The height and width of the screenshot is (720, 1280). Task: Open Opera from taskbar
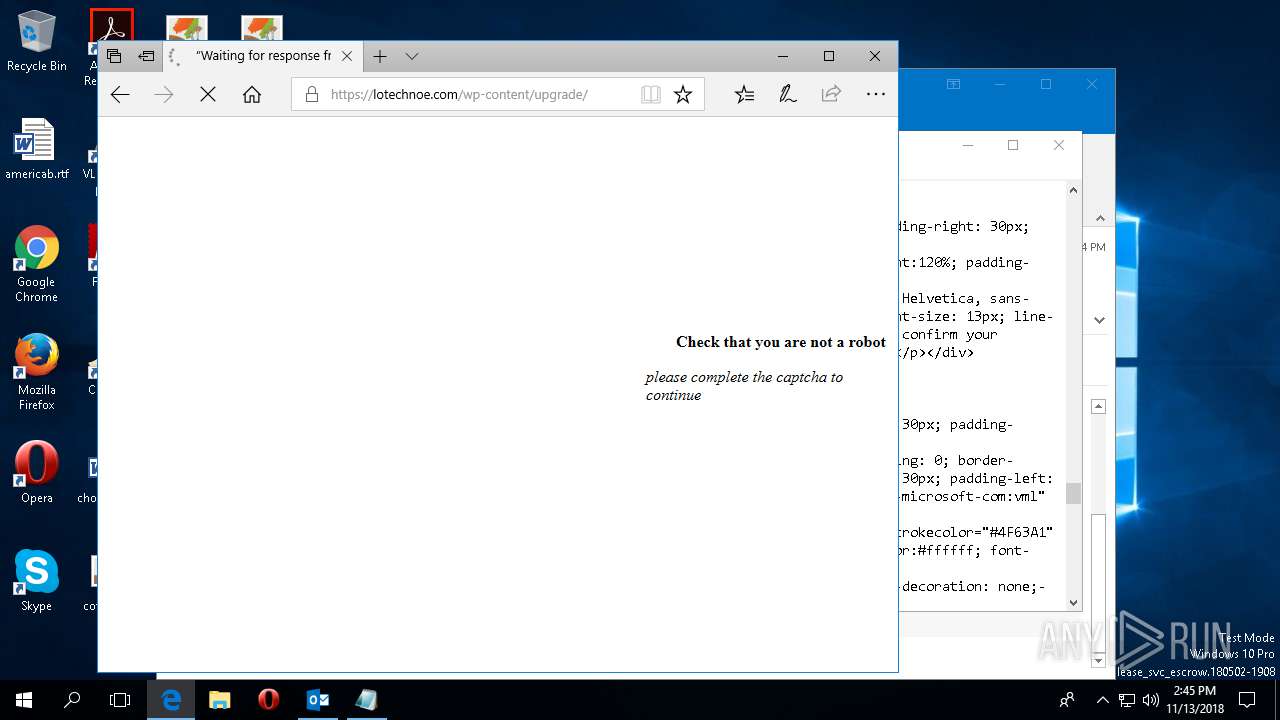[x=269, y=700]
